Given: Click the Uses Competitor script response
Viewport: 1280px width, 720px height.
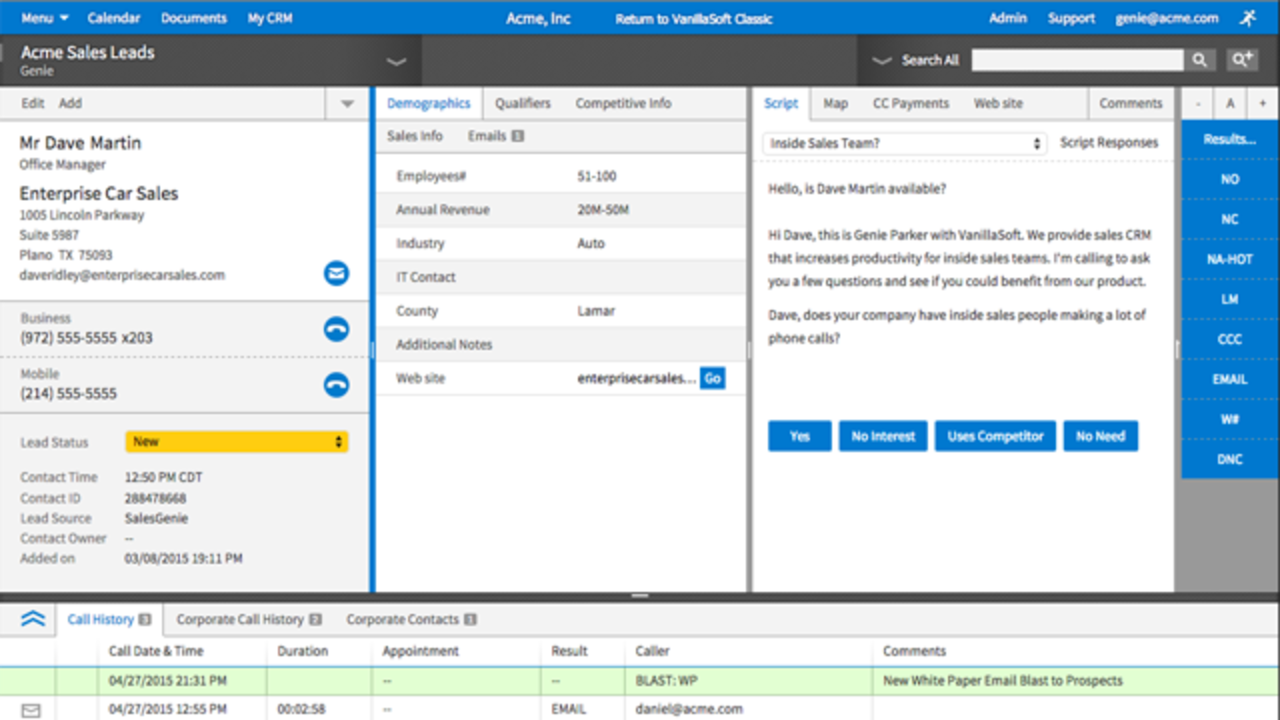Looking at the screenshot, I should (995, 436).
